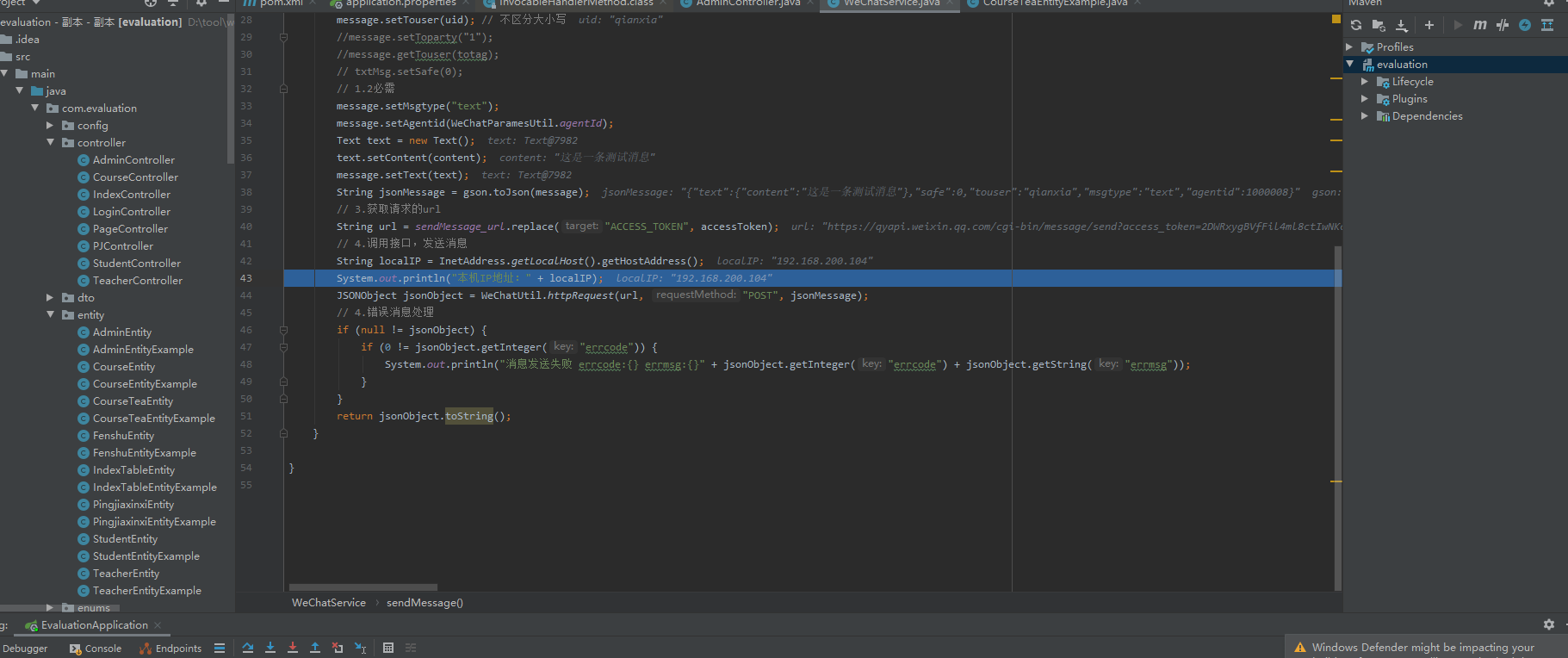Open project panel settings gear icon
The height and width of the screenshot is (658, 1568).
pyautogui.click(x=201, y=3)
